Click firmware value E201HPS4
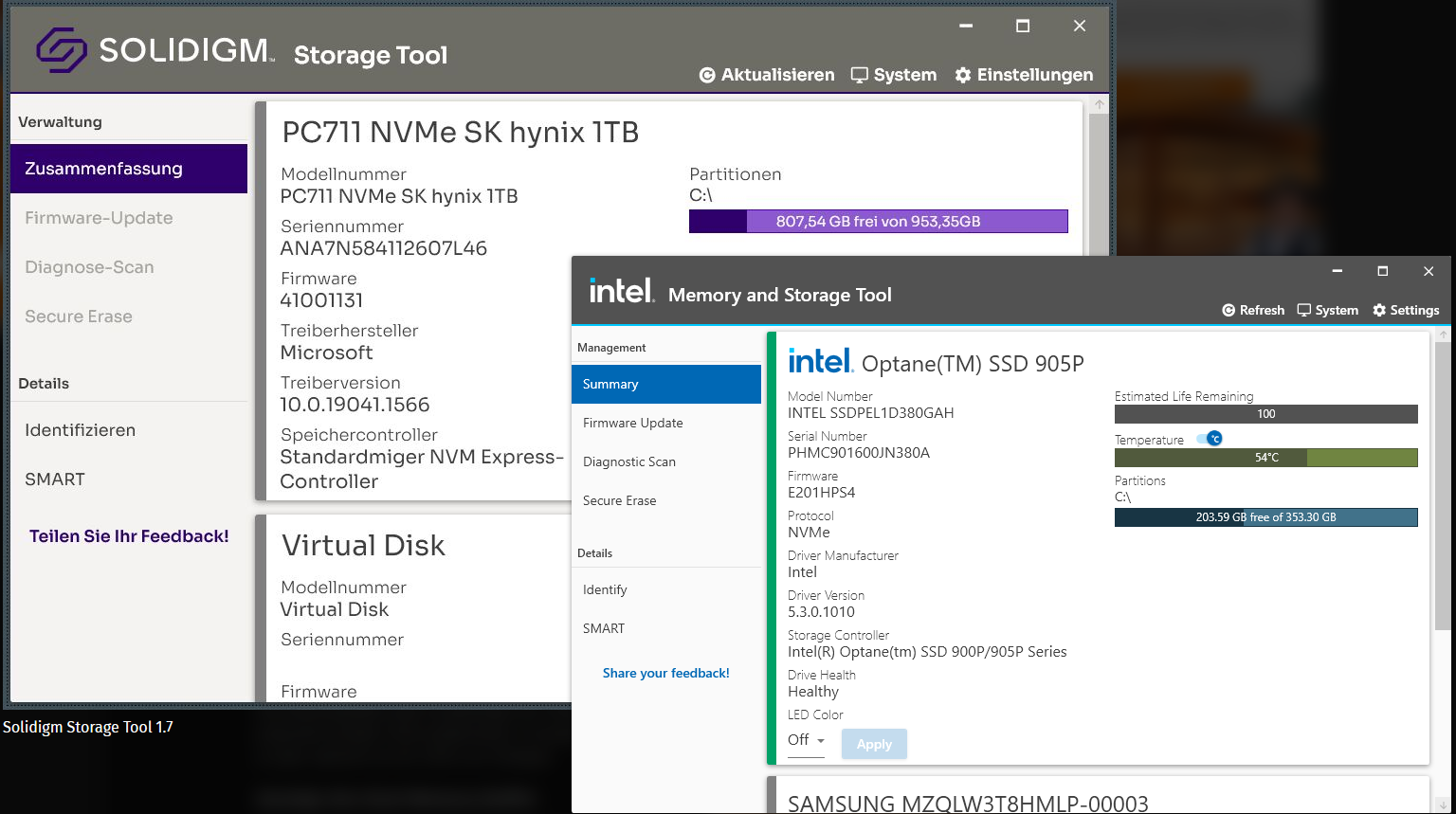This screenshot has width=1456, height=814. pos(822,493)
